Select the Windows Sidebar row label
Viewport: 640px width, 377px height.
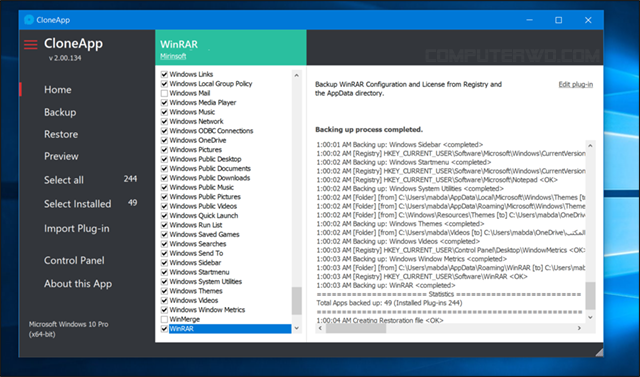(195, 262)
